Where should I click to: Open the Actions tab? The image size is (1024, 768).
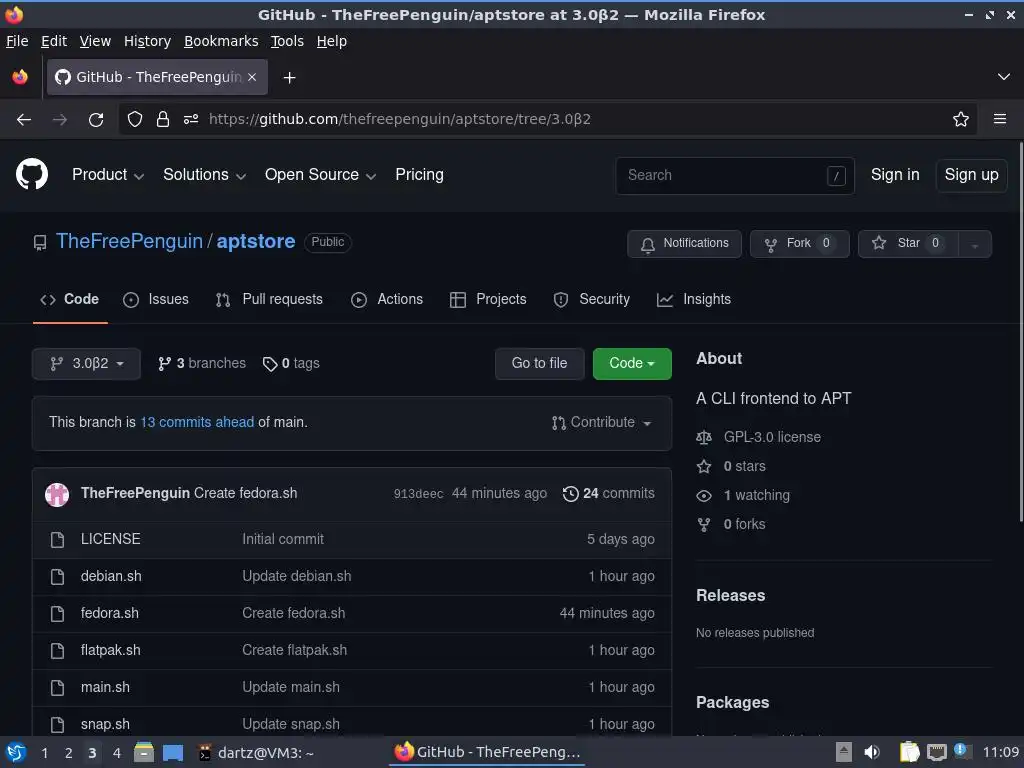[x=387, y=300]
